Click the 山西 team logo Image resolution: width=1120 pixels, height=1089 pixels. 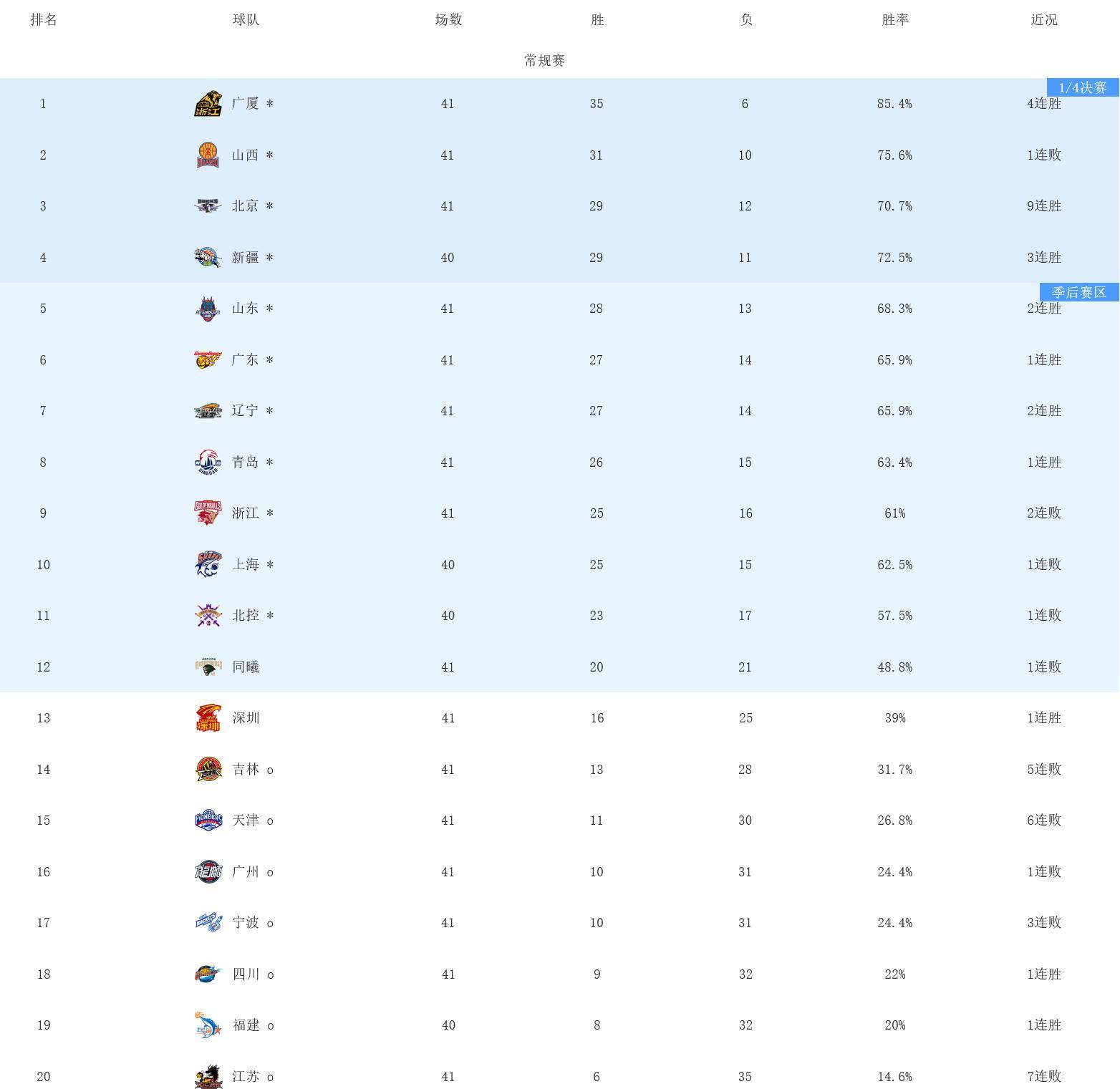coord(208,155)
